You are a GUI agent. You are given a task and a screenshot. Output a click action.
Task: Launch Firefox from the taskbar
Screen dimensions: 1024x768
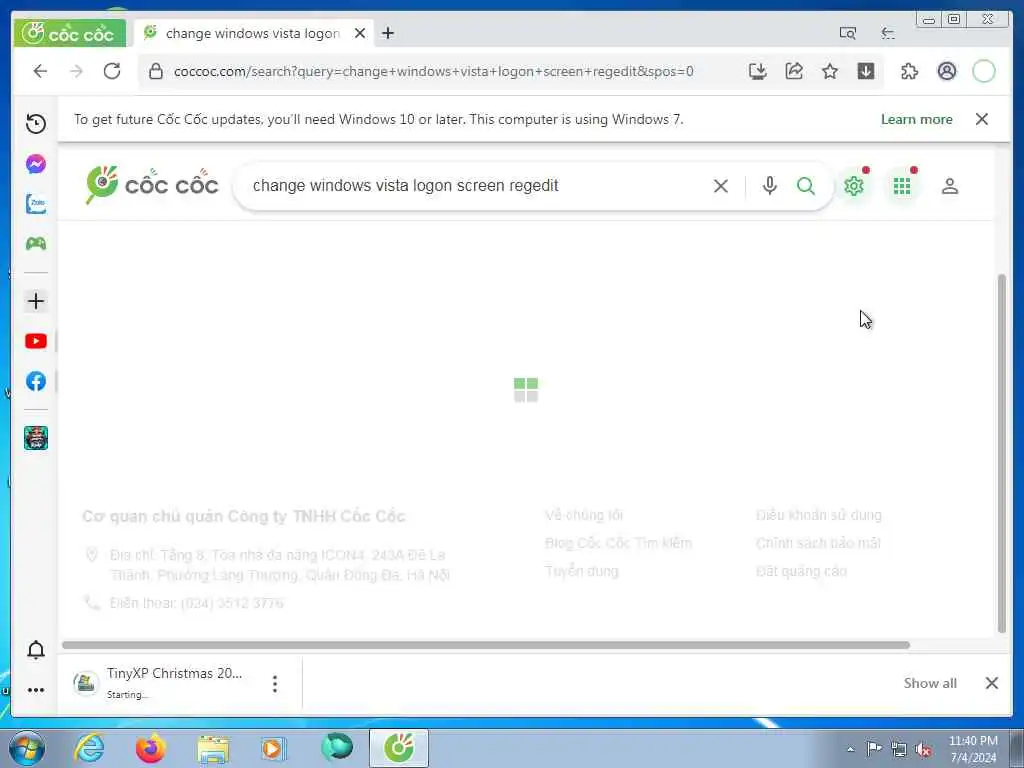click(x=150, y=748)
